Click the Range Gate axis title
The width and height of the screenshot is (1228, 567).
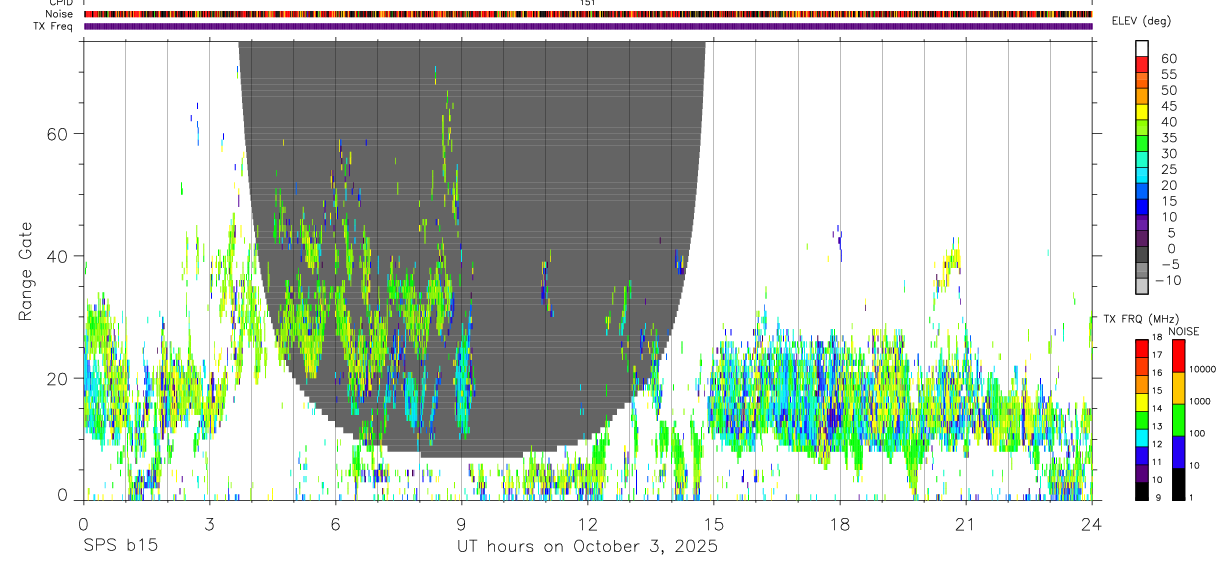point(25,270)
